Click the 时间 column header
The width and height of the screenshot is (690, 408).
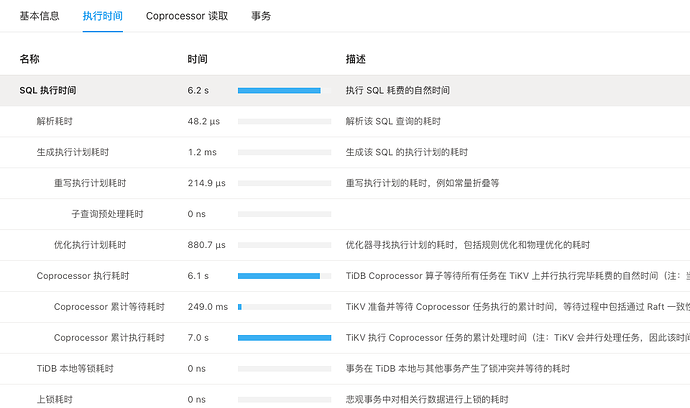[x=197, y=60]
